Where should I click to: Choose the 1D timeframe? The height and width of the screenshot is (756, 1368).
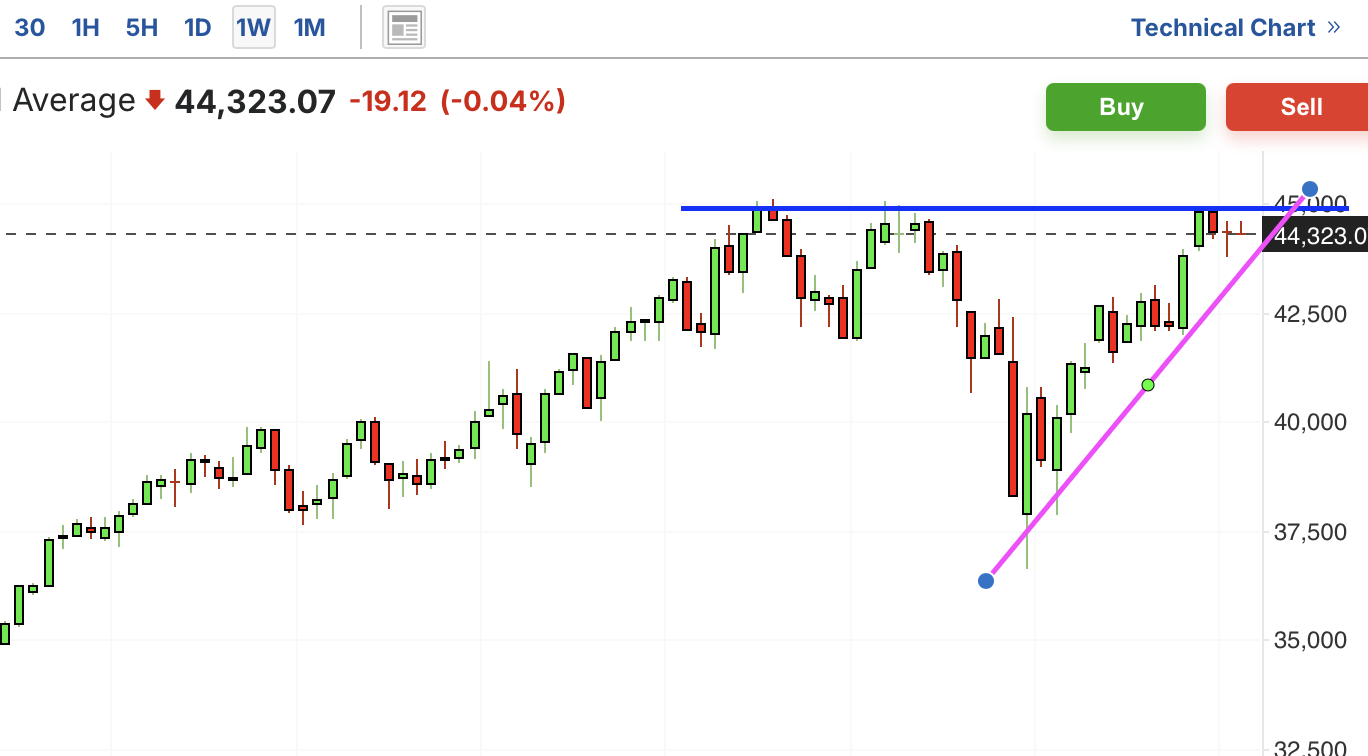point(198,28)
